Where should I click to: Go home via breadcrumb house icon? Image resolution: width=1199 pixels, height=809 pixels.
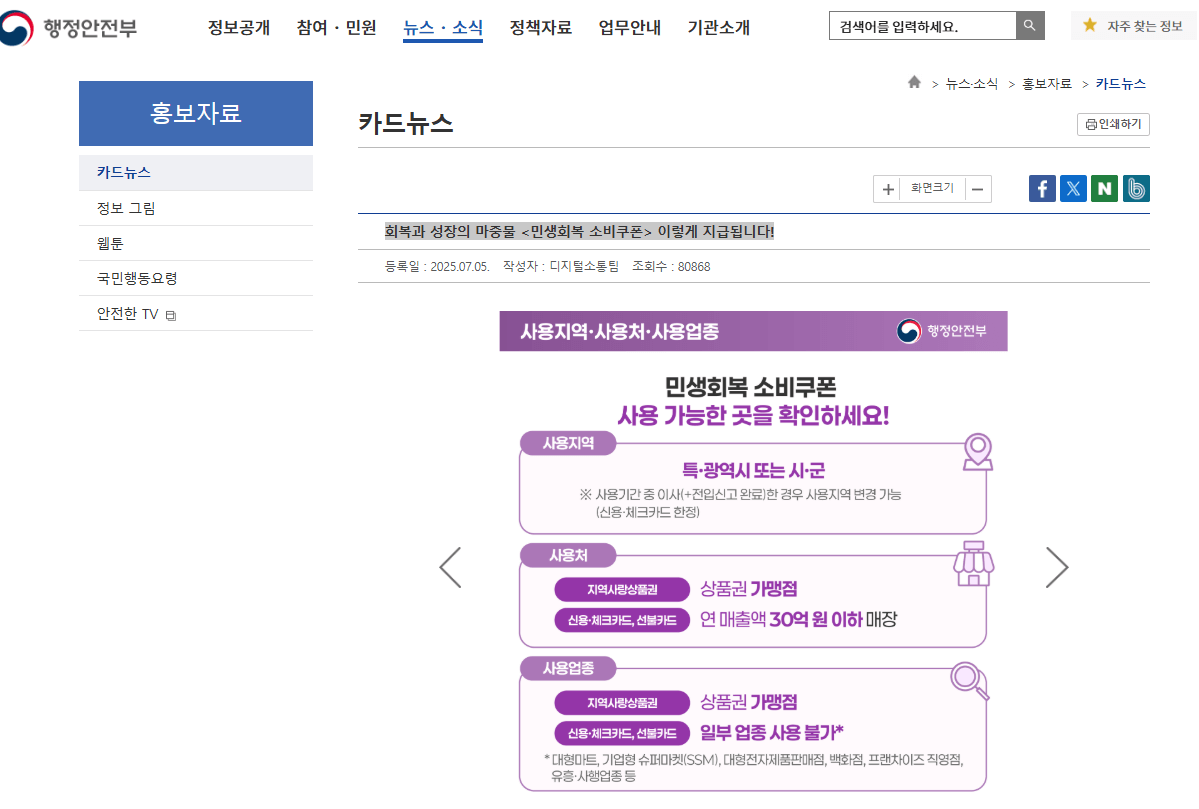pyautogui.click(x=914, y=83)
